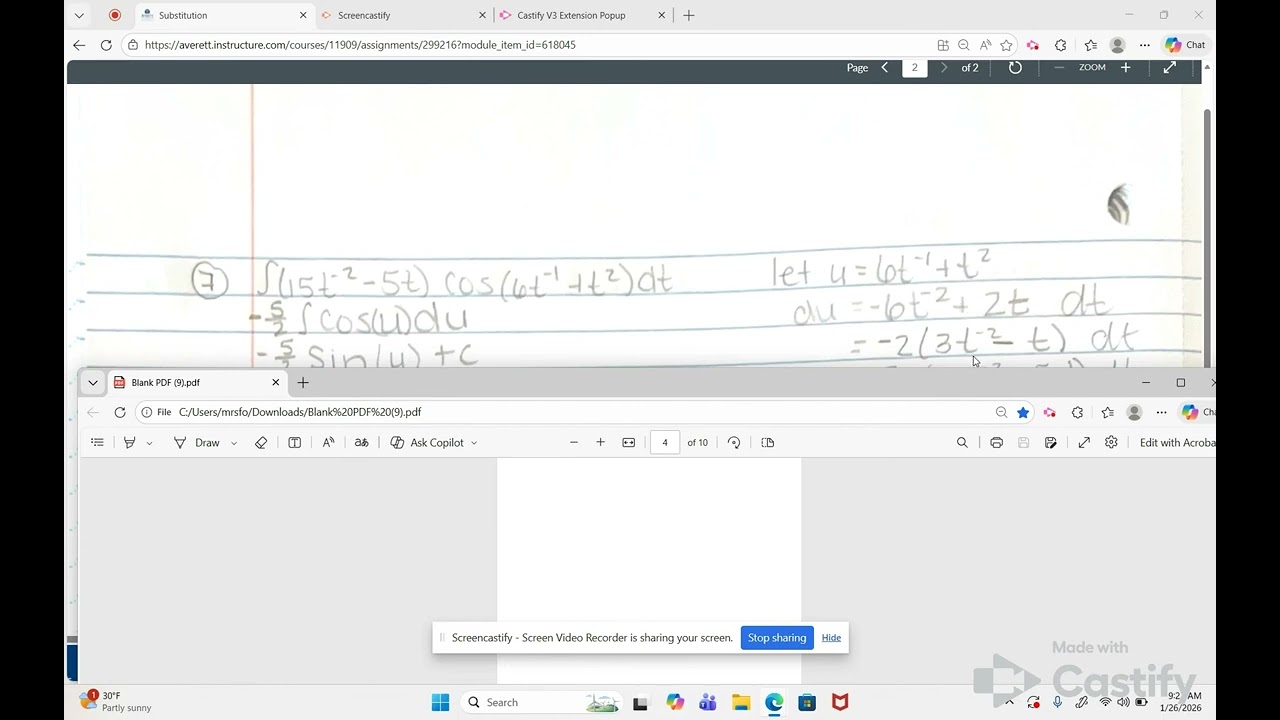Expand the tab search chevron in the top window
Viewport: 1280px width, 720px height.
pos(80,15)
